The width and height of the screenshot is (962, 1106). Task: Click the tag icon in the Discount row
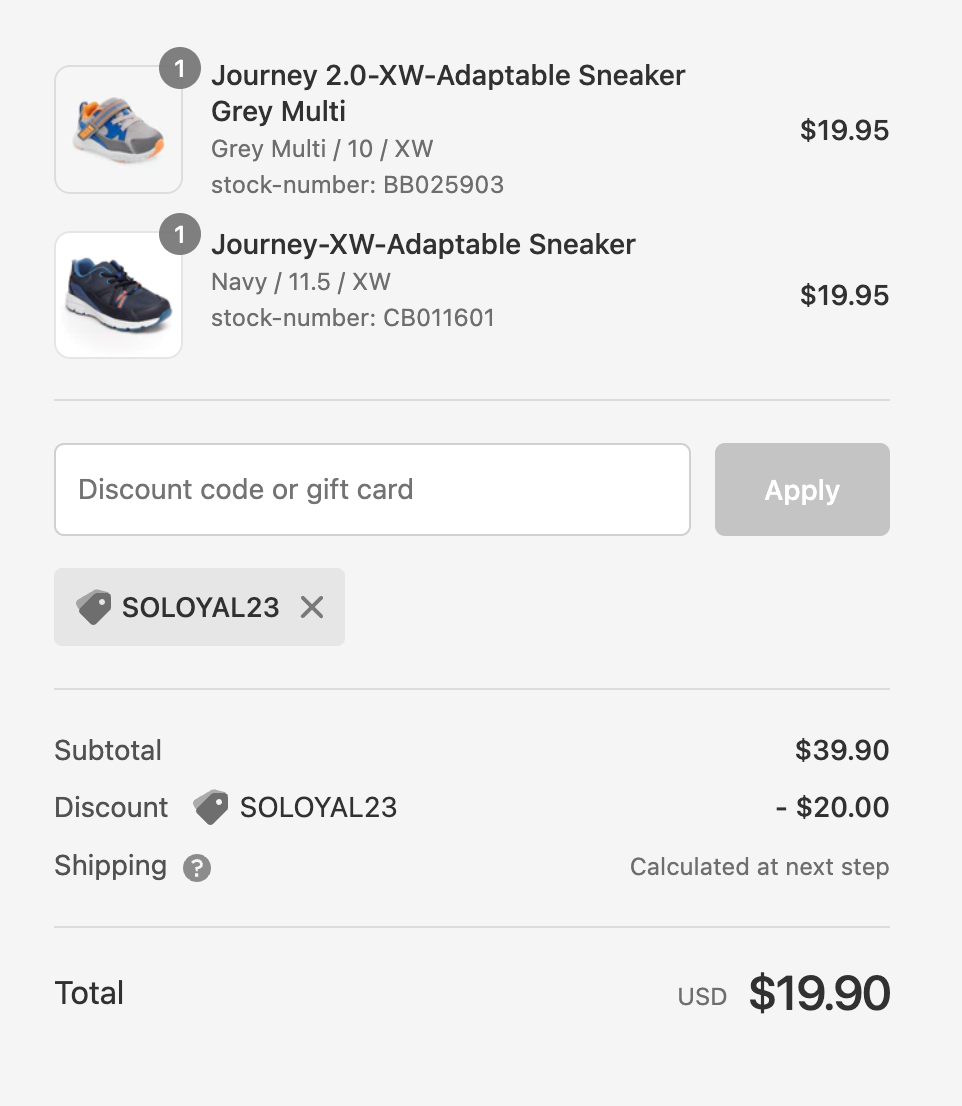210,807
